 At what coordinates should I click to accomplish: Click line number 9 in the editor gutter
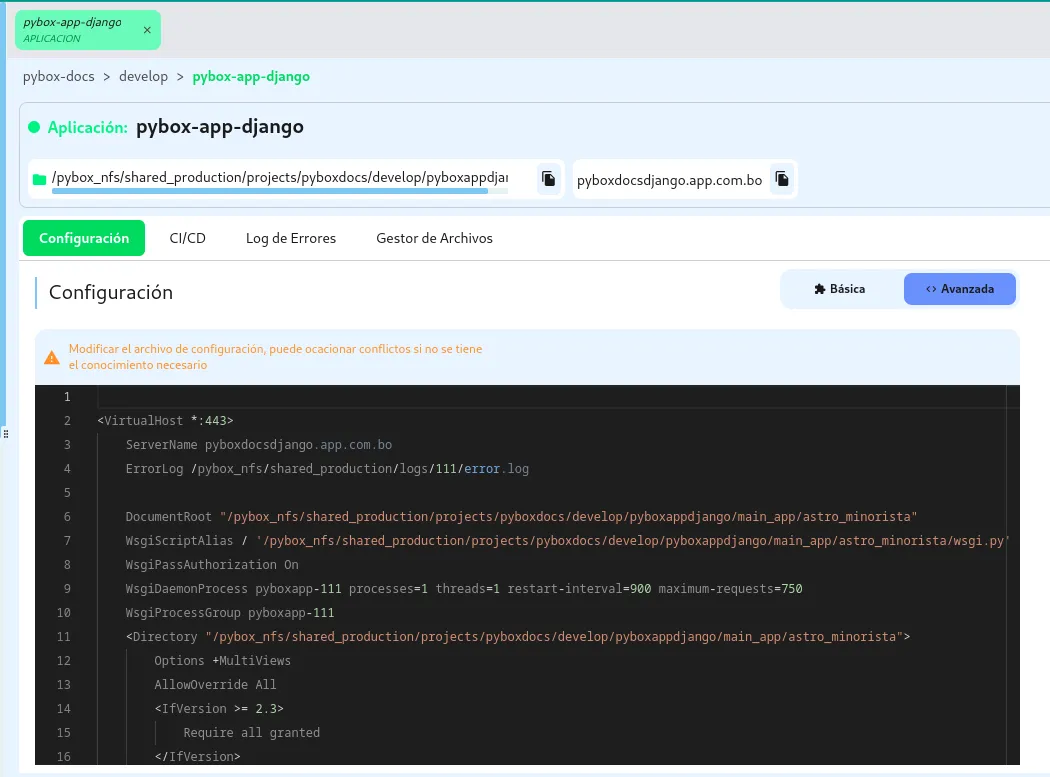(x=67, y=589)
